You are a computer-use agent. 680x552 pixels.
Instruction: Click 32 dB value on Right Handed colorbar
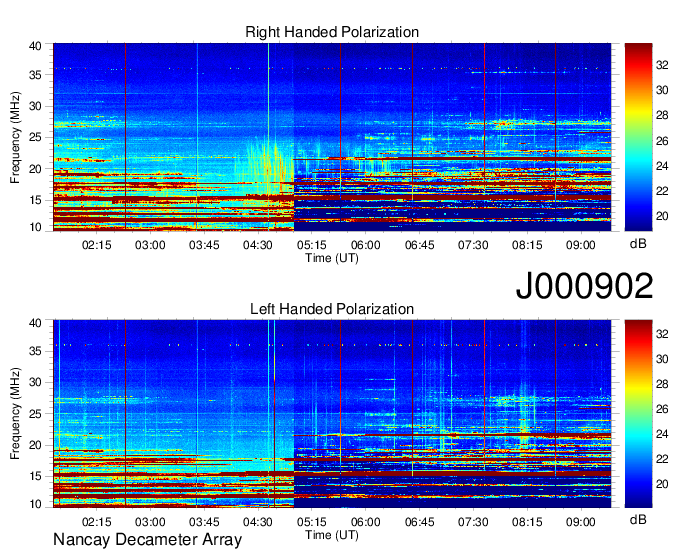(662, 65)
